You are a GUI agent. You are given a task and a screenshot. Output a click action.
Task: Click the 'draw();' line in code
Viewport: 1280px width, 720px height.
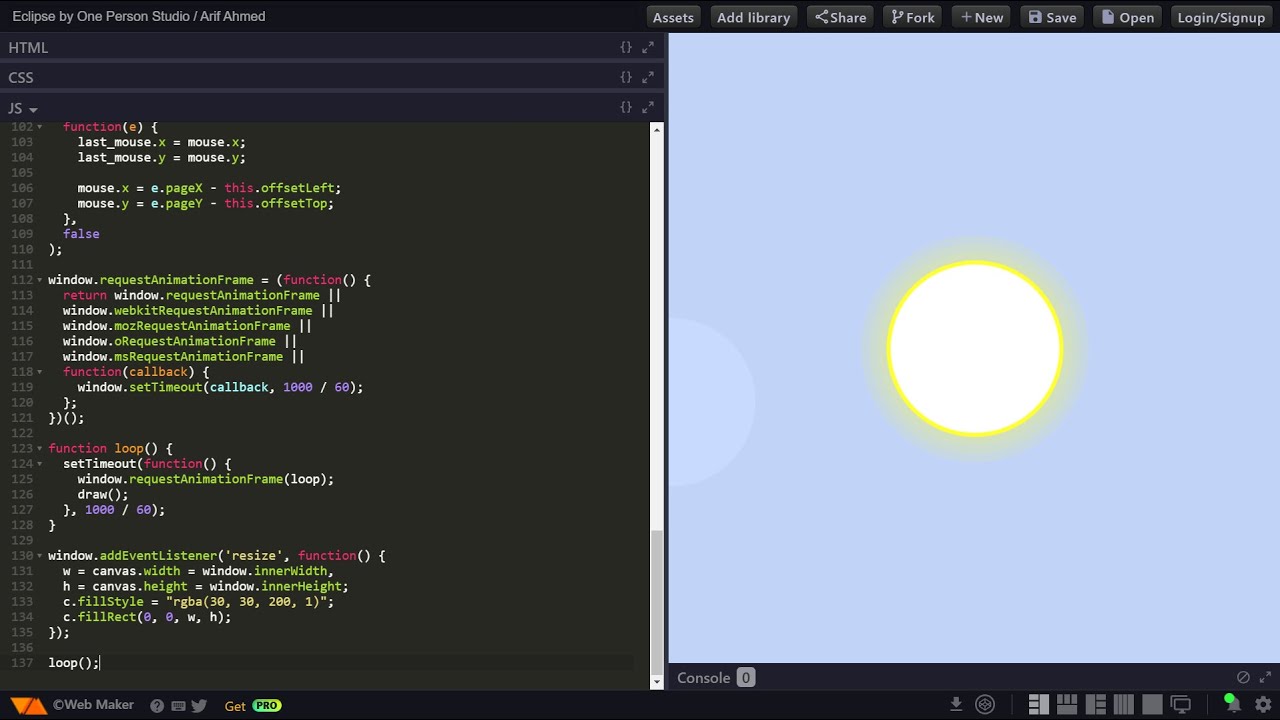pos(103,495)
